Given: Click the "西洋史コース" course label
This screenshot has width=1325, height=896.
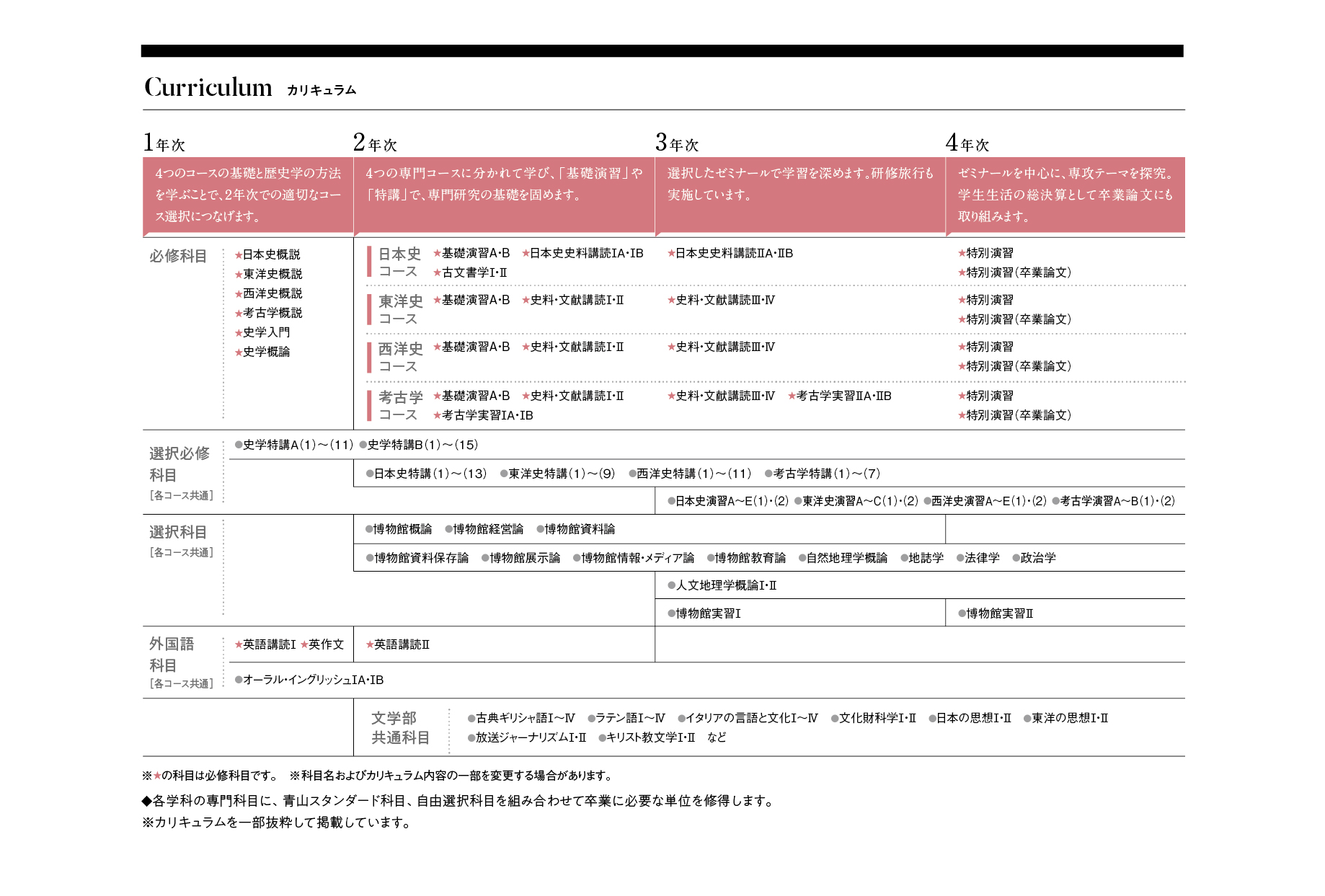Looking at the screenshot, I should point(400,357).
